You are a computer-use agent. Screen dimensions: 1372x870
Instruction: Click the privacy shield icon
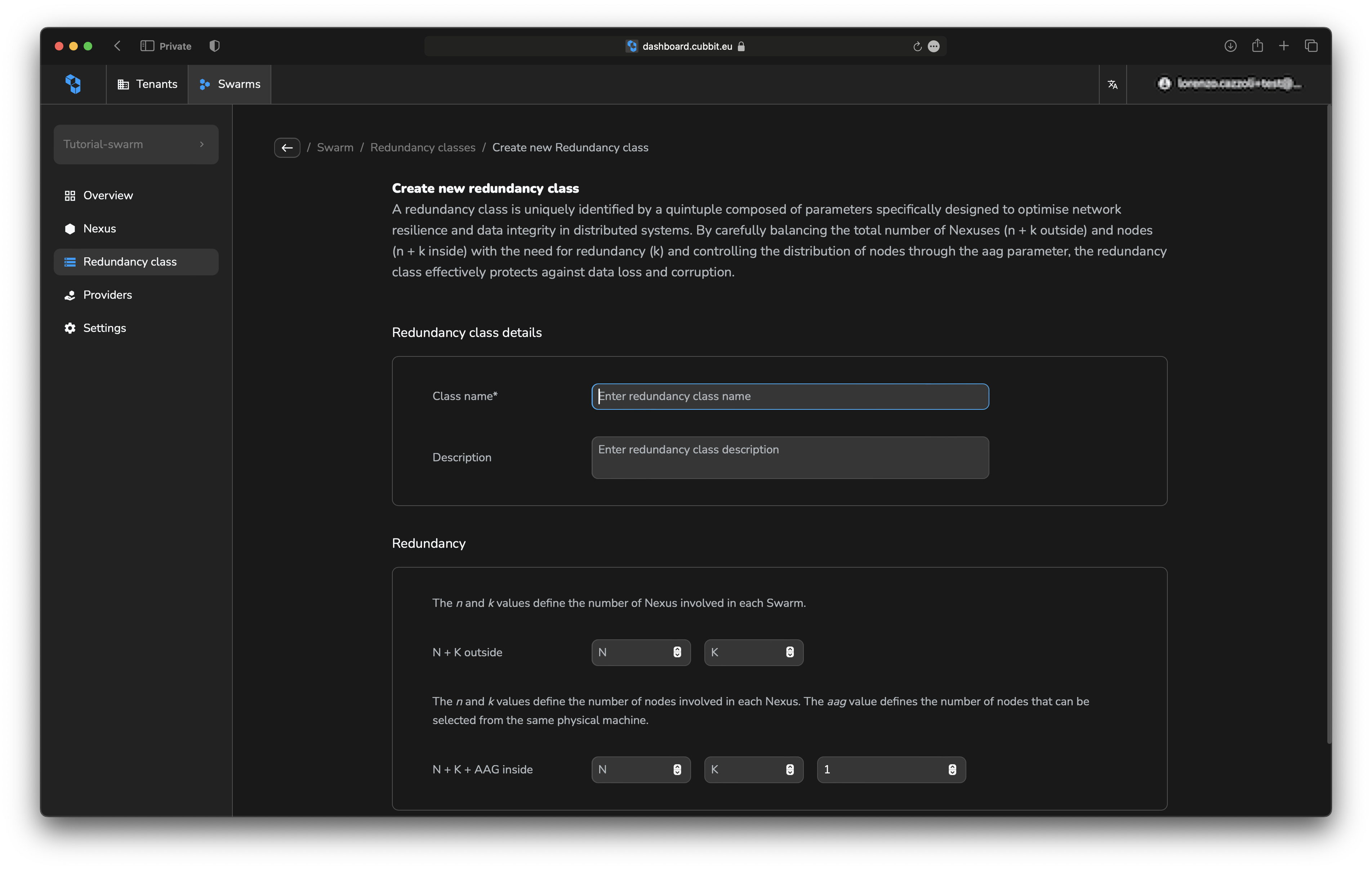(x=214, y=46)
